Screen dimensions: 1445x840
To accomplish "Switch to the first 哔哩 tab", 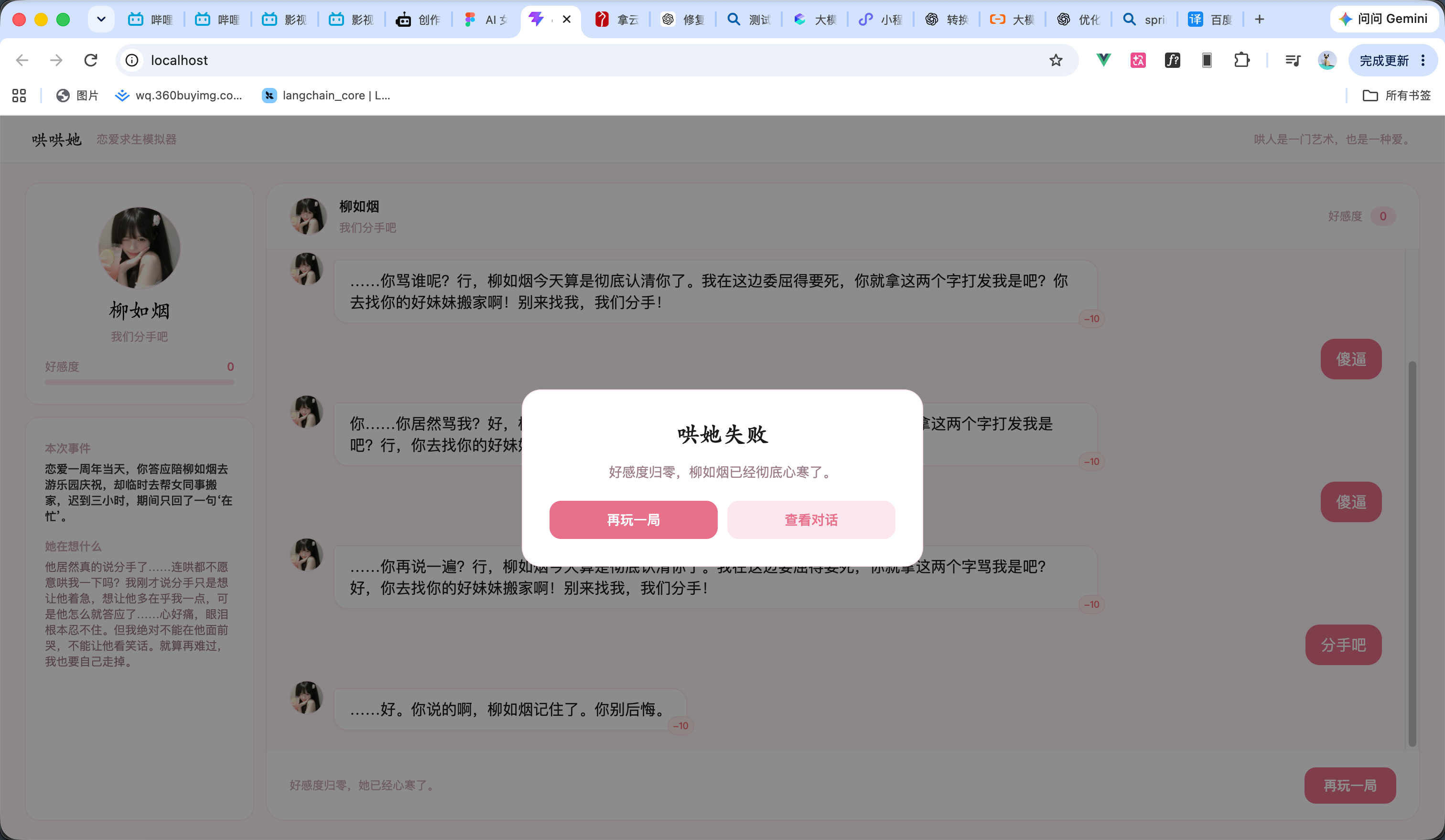I will [150, 20].
